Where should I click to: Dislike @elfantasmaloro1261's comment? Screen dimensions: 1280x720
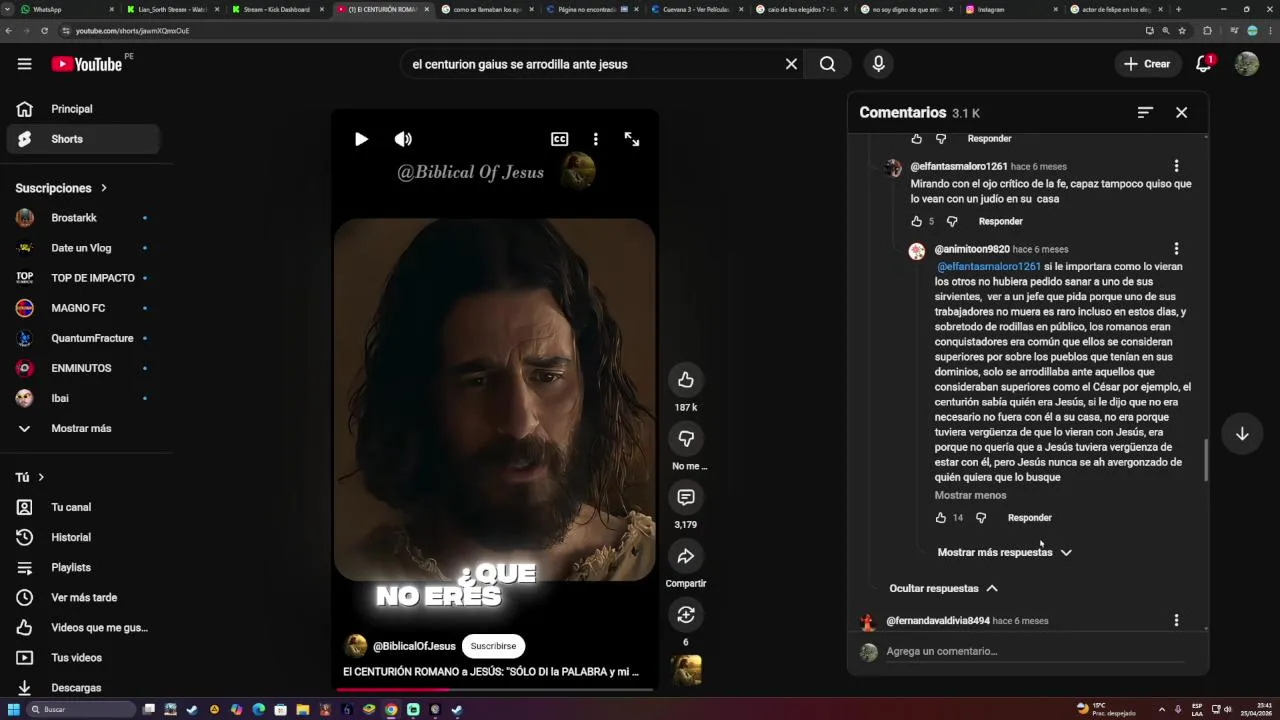[x=952, y=221]
